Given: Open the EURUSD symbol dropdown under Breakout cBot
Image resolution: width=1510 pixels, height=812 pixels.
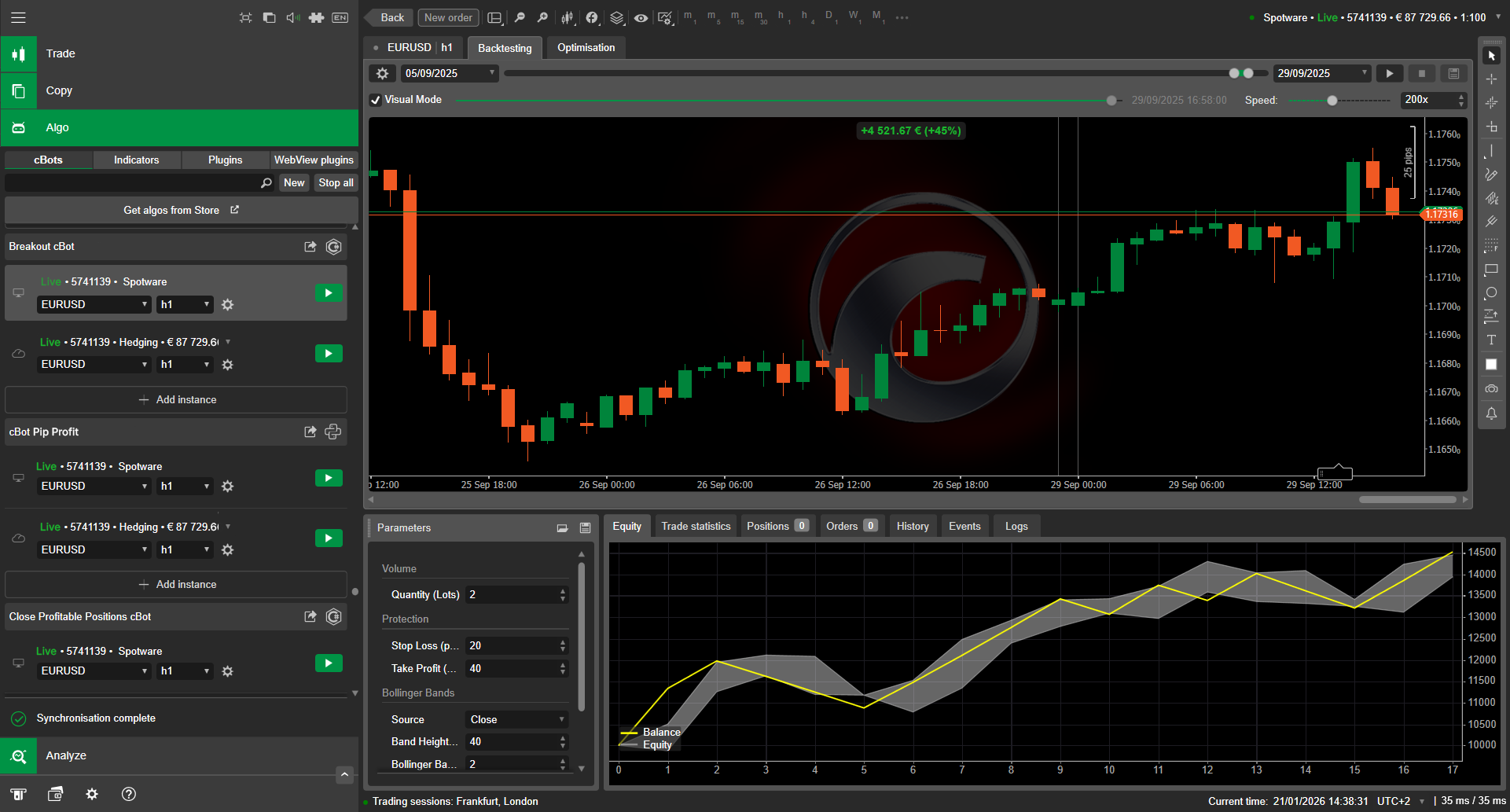Looking at the screenshot, I should point(94,304).
